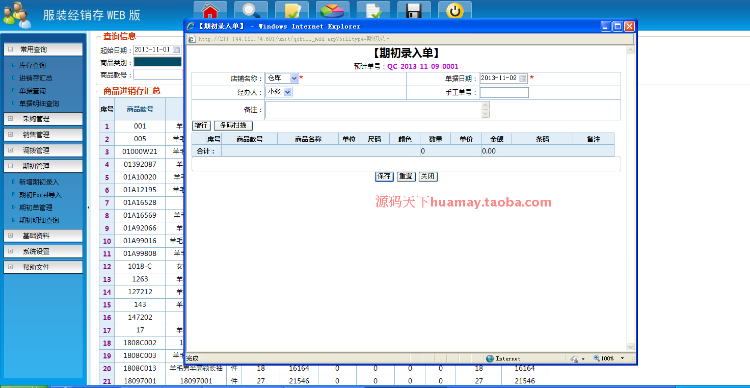Click the yellow note with checkmark icon
The width and height of the screenshot is (750, 388).
tap(292, 11)
